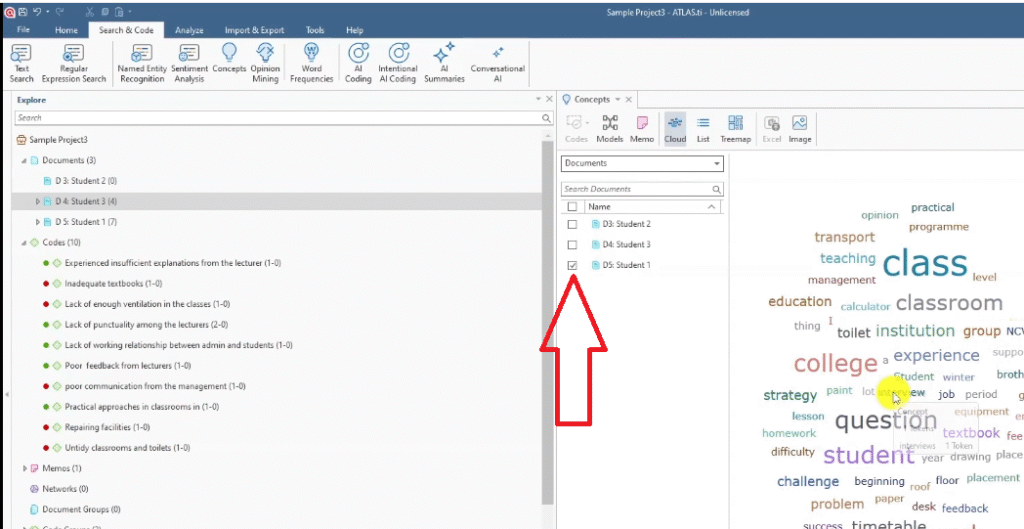The image size is (1024, 529).
Task: Click the word 'class' in cloud
Action: [924, 263]
